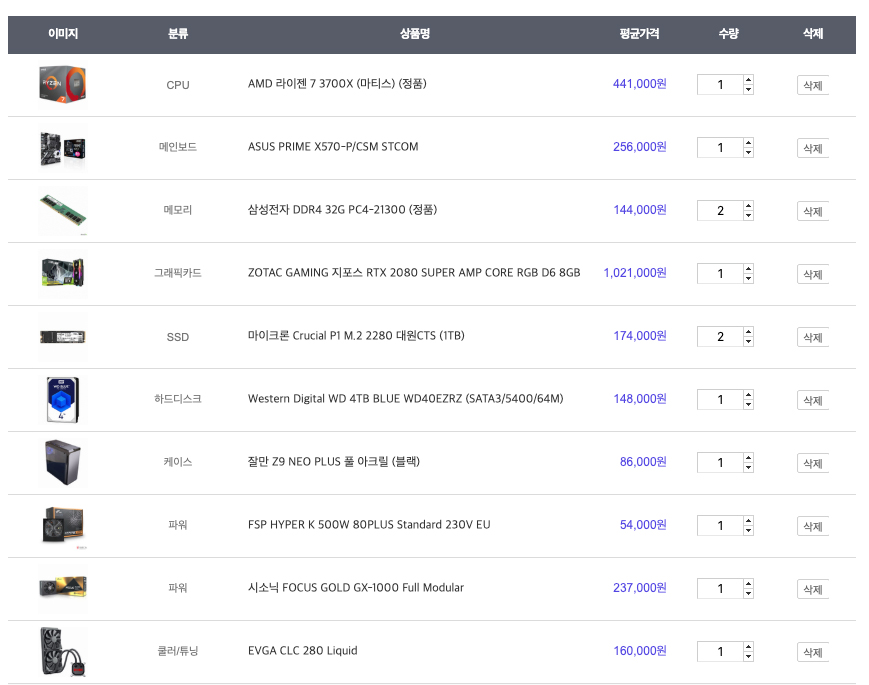Click the 그래픽카드 category label
Image resolution: width=869 pixels, height=685 pixels.
(x=178, y=273)
